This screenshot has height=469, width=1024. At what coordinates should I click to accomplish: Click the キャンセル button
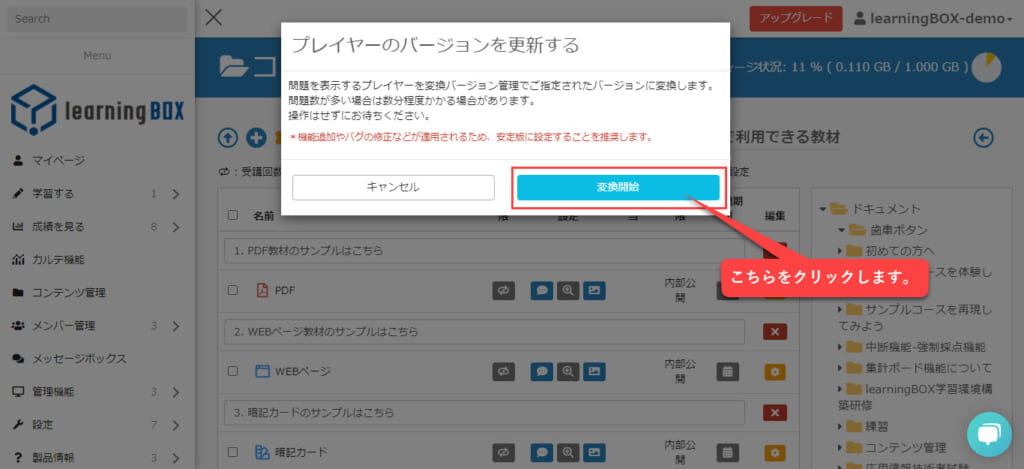(393, 187)
